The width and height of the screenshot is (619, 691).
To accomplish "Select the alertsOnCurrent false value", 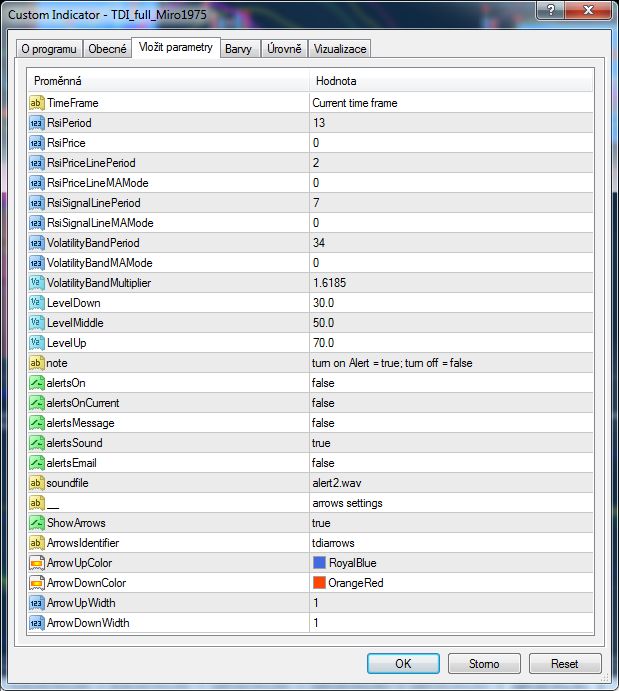I will point(323,403).
